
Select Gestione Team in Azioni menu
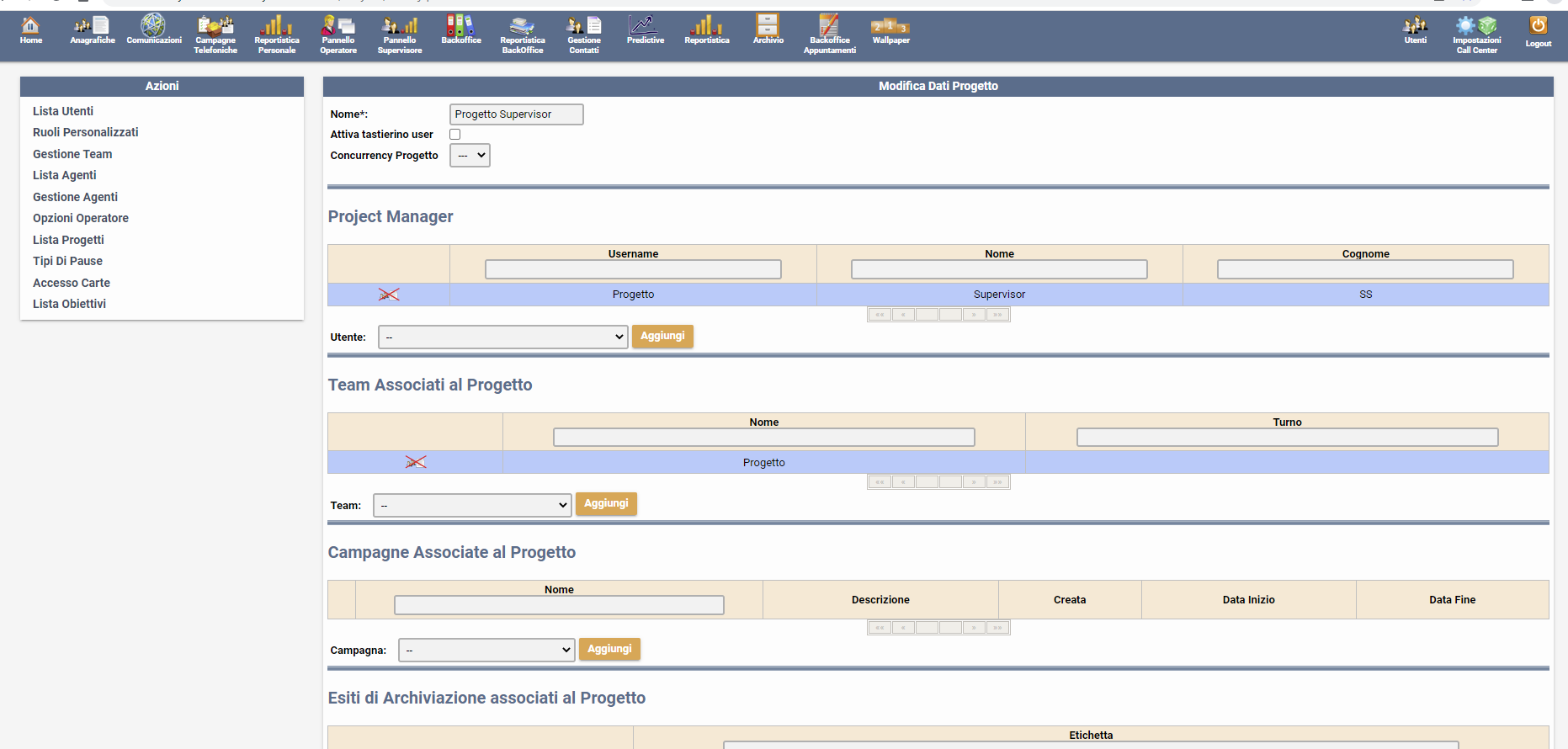click(x=72, y=154)
